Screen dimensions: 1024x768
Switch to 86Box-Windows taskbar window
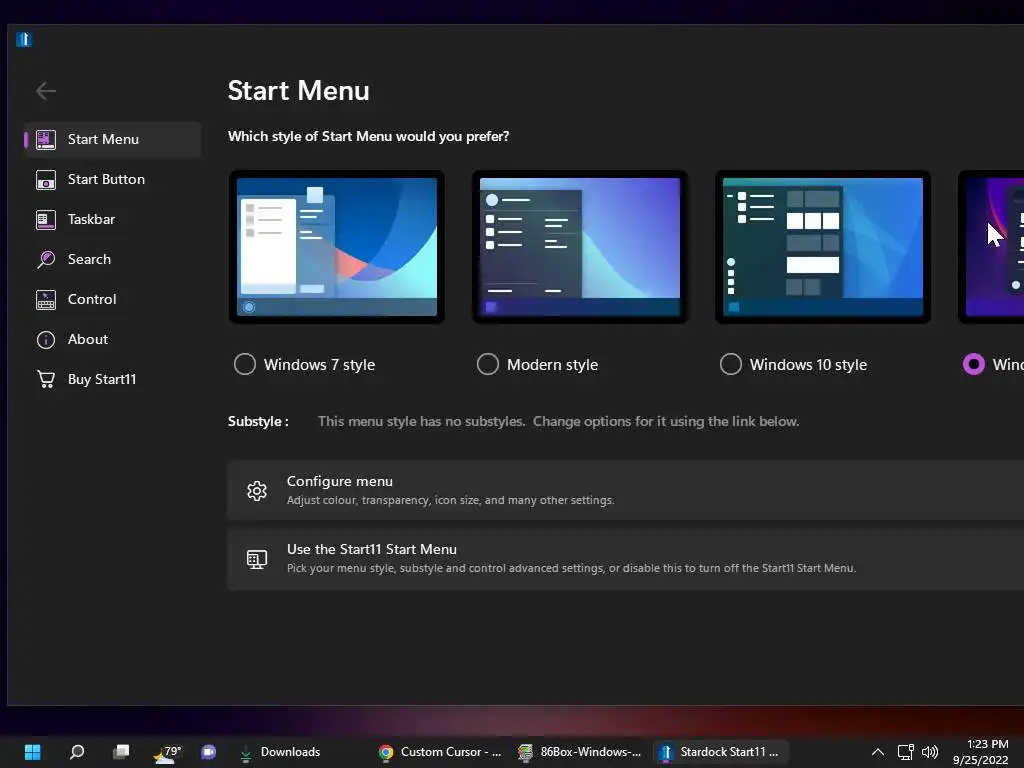pyautogui.click(x=580, y=752)
